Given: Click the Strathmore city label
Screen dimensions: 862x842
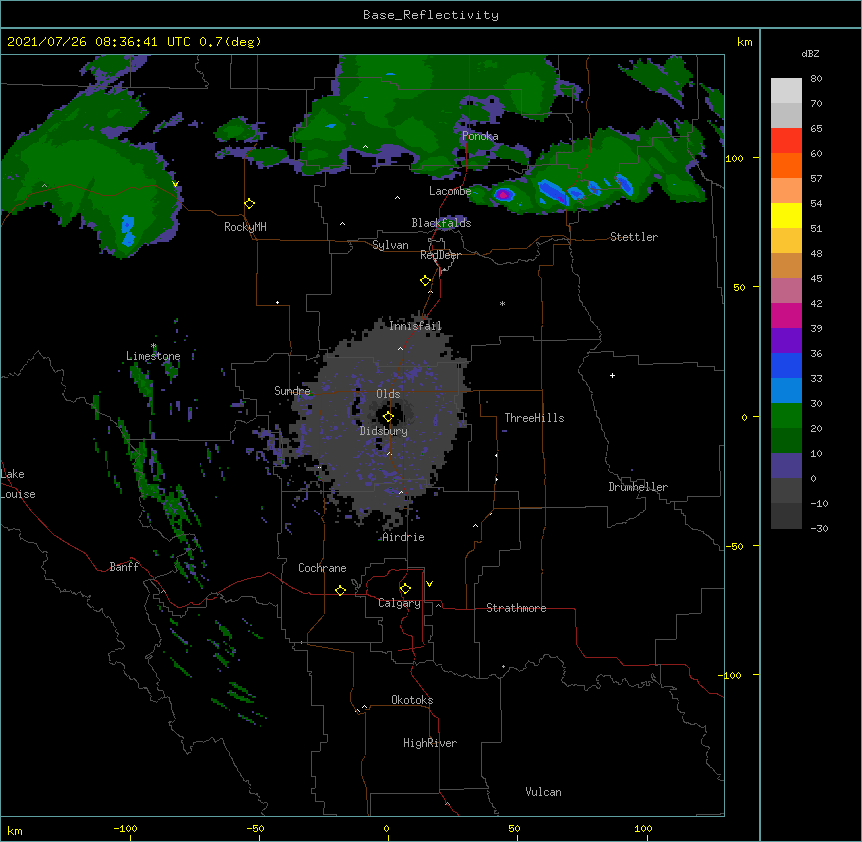Looking at the screenshot, I should click(x=516, y=608).
